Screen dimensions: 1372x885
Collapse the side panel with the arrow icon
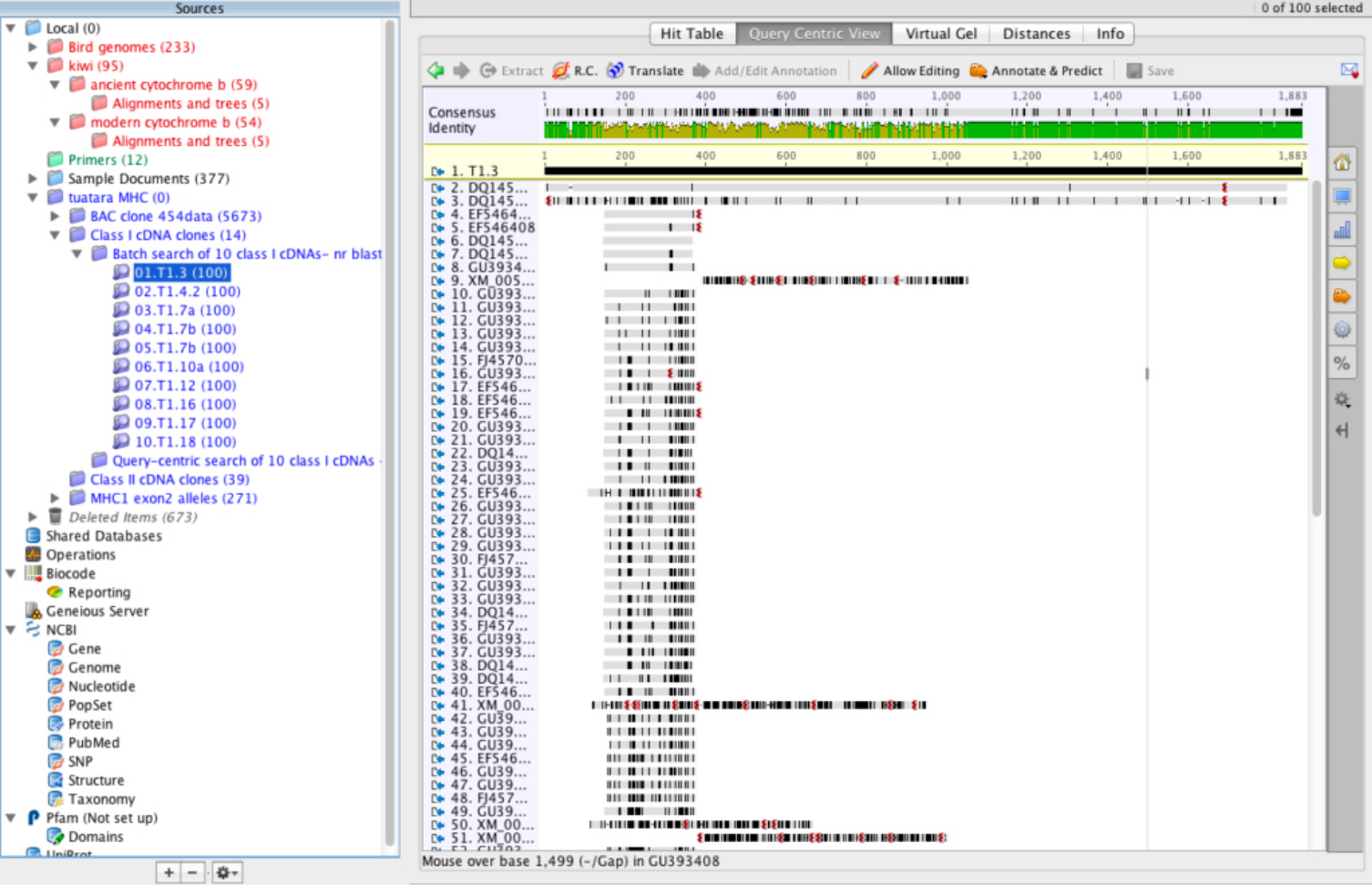[1342, 430]
